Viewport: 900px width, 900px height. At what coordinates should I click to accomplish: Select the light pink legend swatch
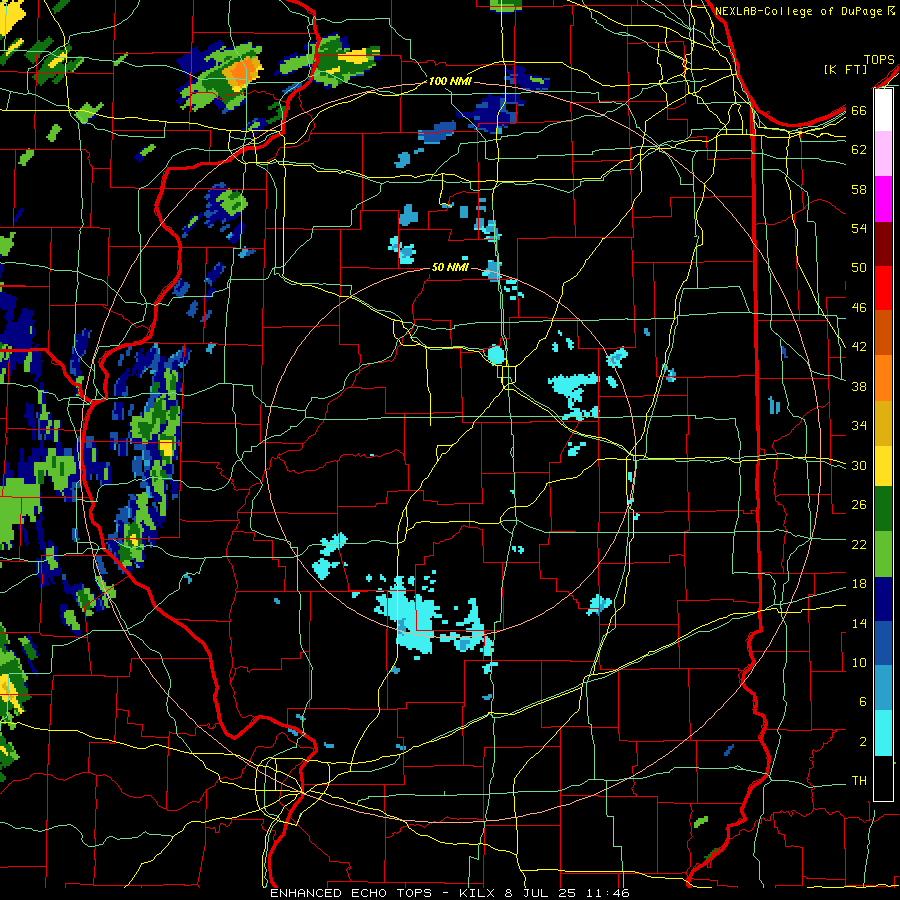click(883, 154)
